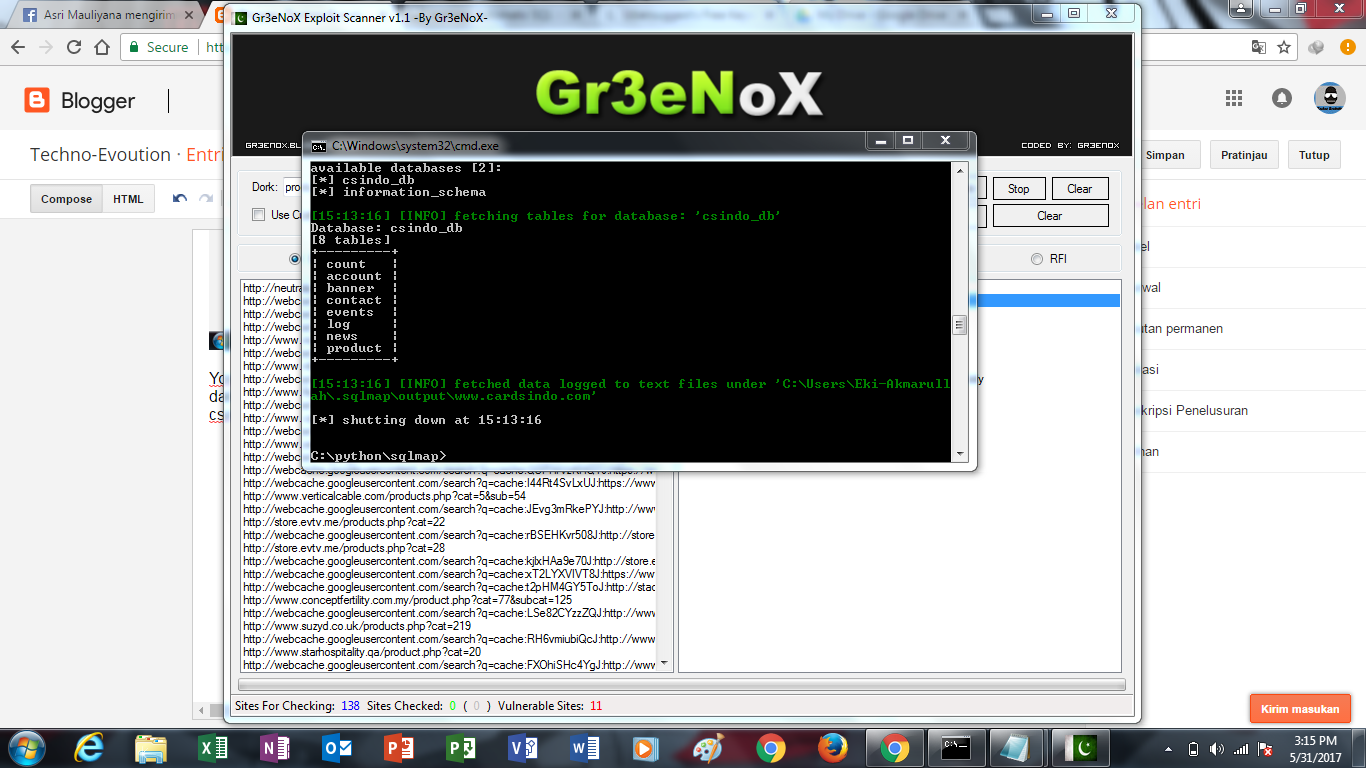This screenshot has height=768, width=1366.
Task: Switch to the Compose tab in Blogger
Action: 66,198
